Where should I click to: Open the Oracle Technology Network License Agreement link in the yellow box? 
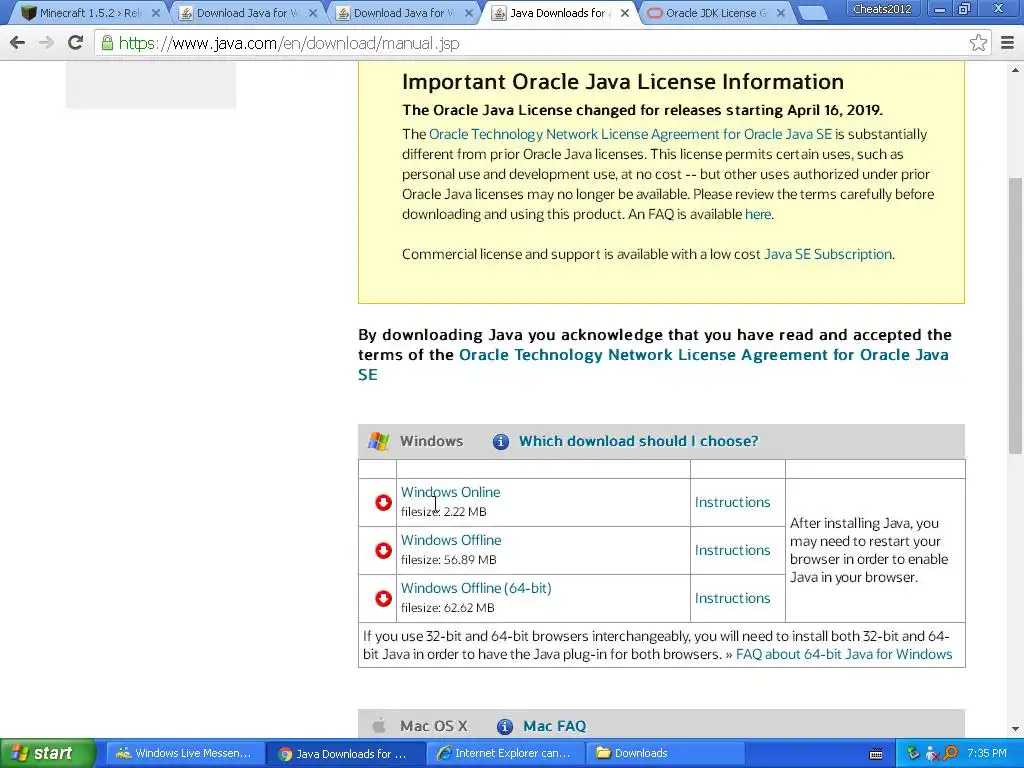(630, 135)
